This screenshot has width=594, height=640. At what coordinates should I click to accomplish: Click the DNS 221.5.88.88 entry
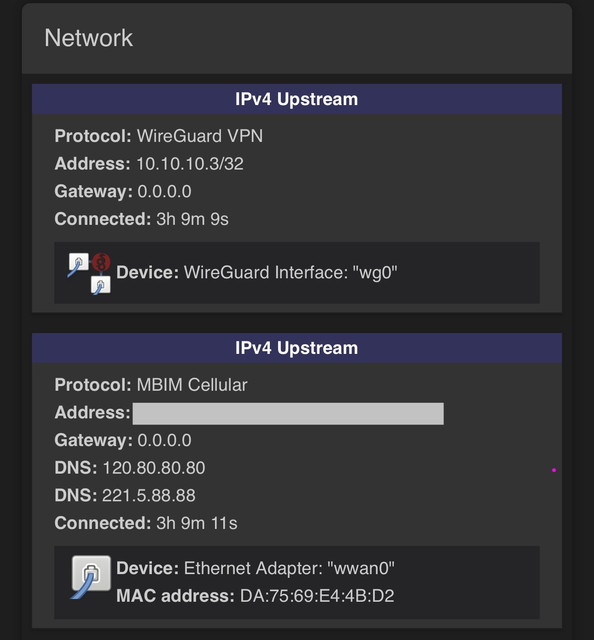(x=125, y=496)
